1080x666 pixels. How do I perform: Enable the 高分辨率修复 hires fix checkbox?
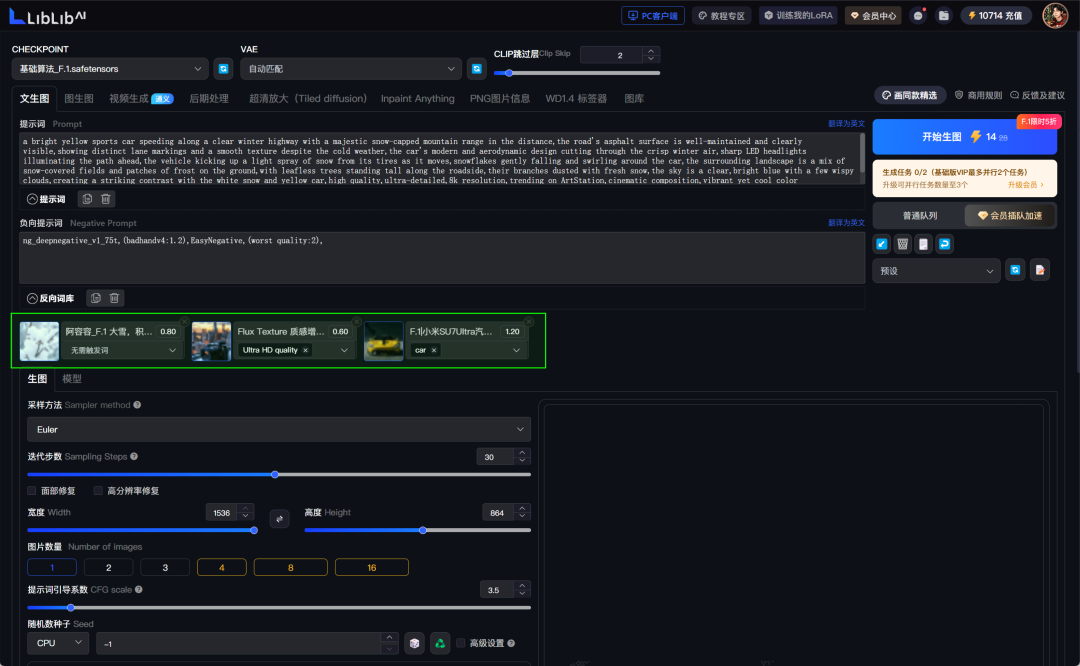tap(98, 491)
